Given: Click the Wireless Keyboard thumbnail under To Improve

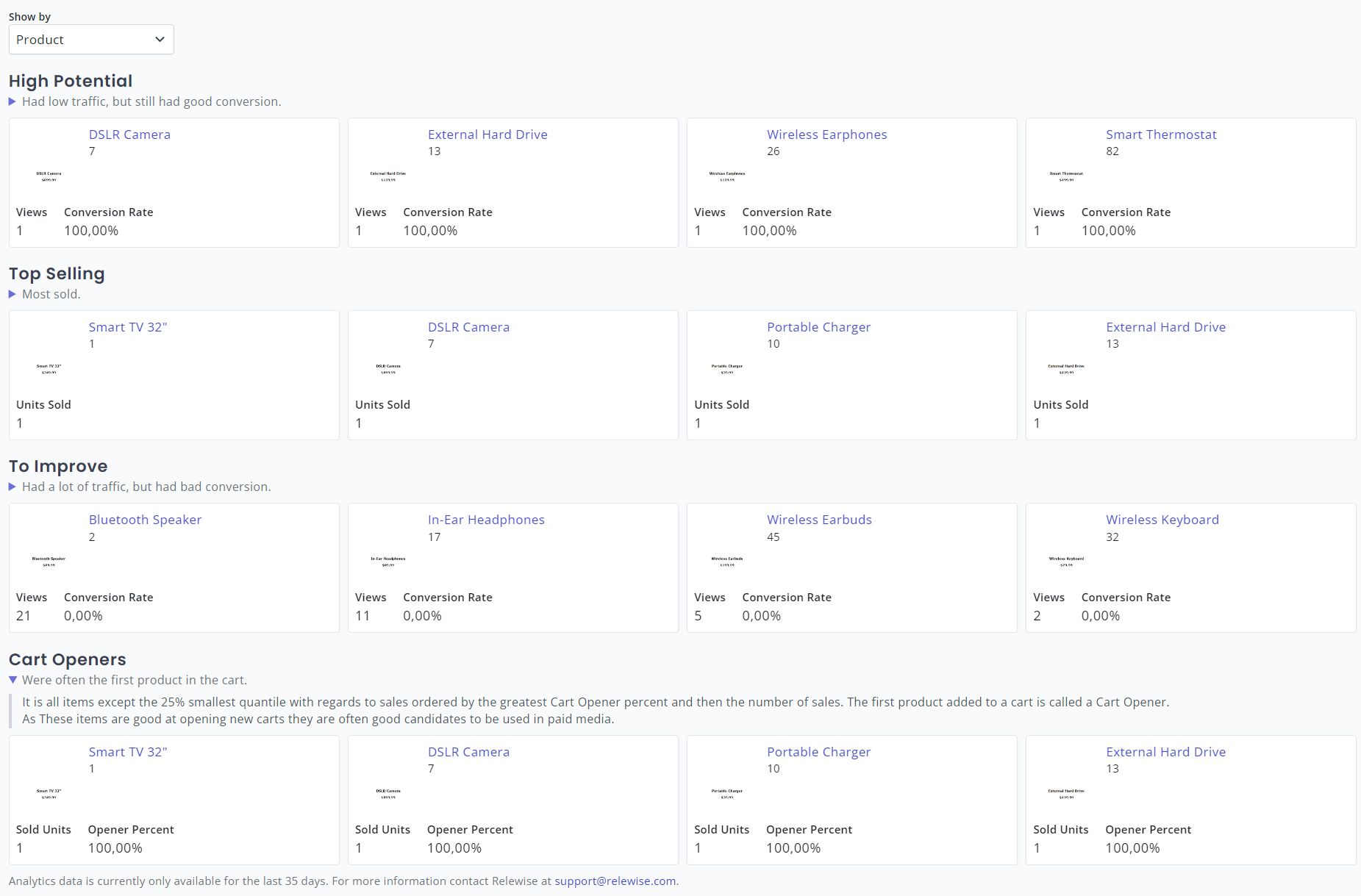Looking at the screenshot, I should click(x=1065, y=559).
